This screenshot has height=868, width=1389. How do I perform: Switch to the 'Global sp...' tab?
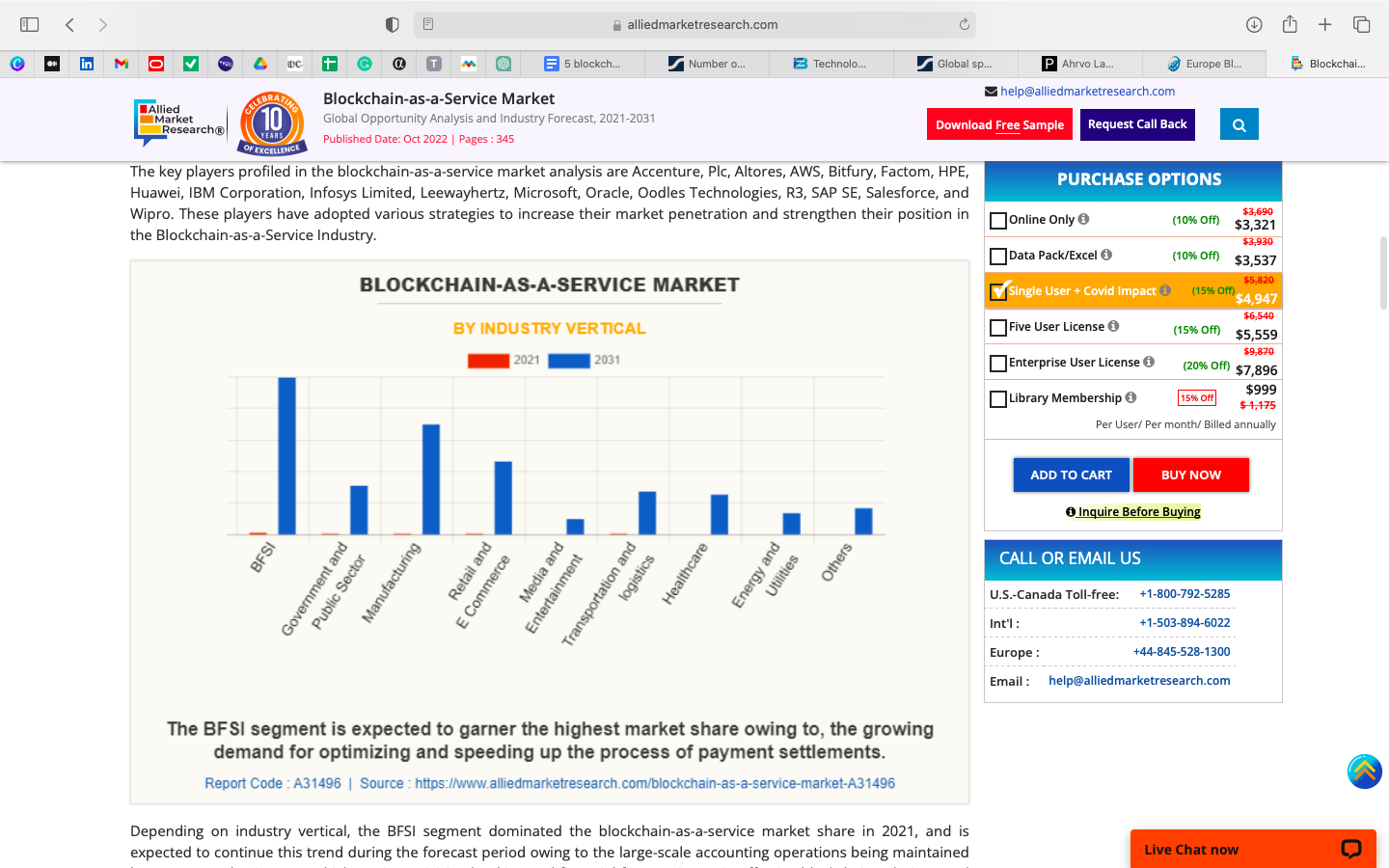click(x=956, y=64)
